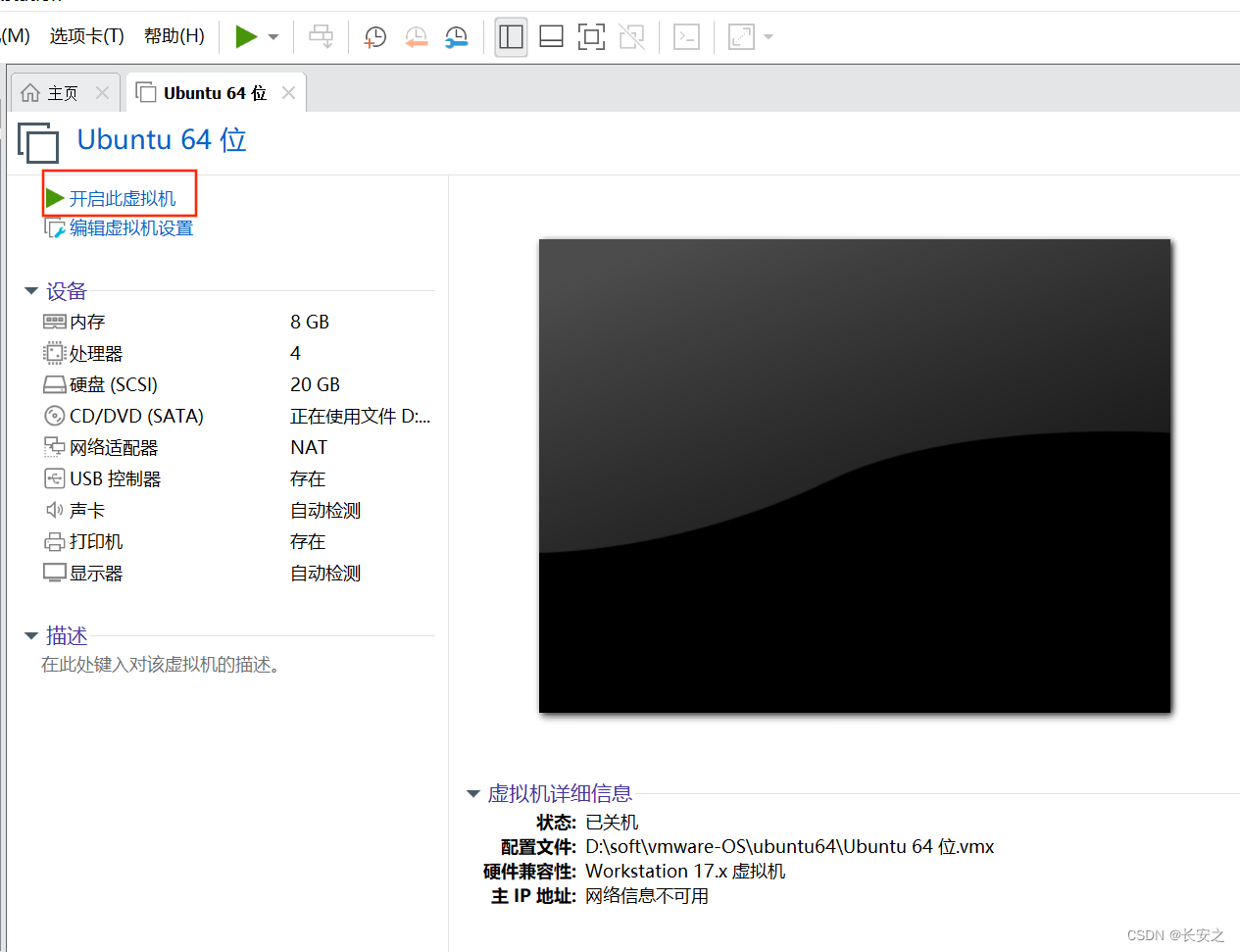This screenshot has height=952, width=1240.
Task: Open the power options dropdown arrow
Action: coord(273,37)
